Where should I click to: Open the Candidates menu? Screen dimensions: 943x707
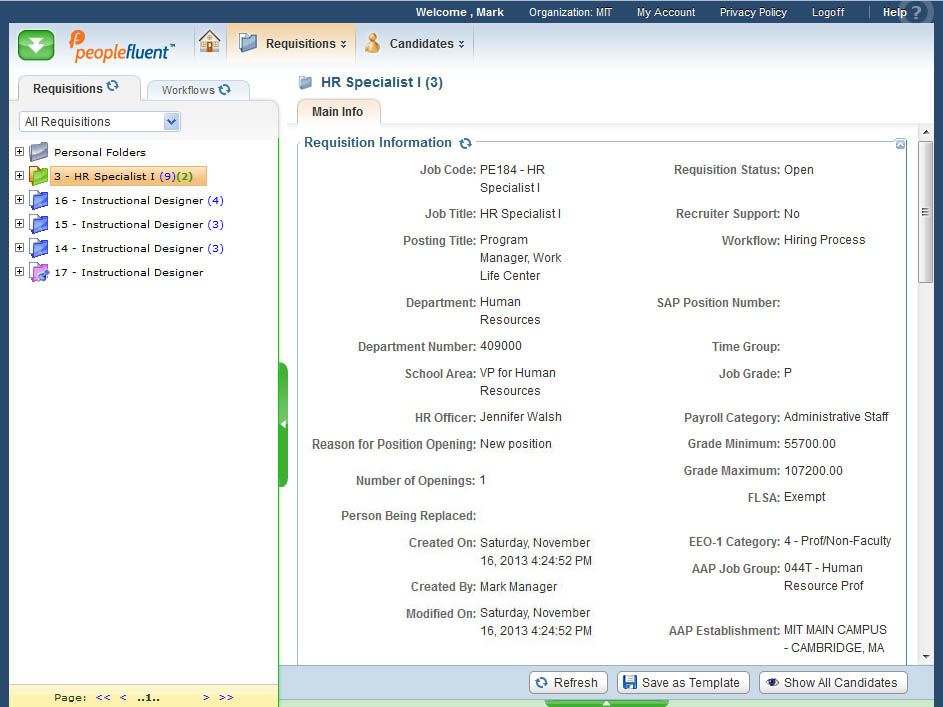click(x=415, y=44)
